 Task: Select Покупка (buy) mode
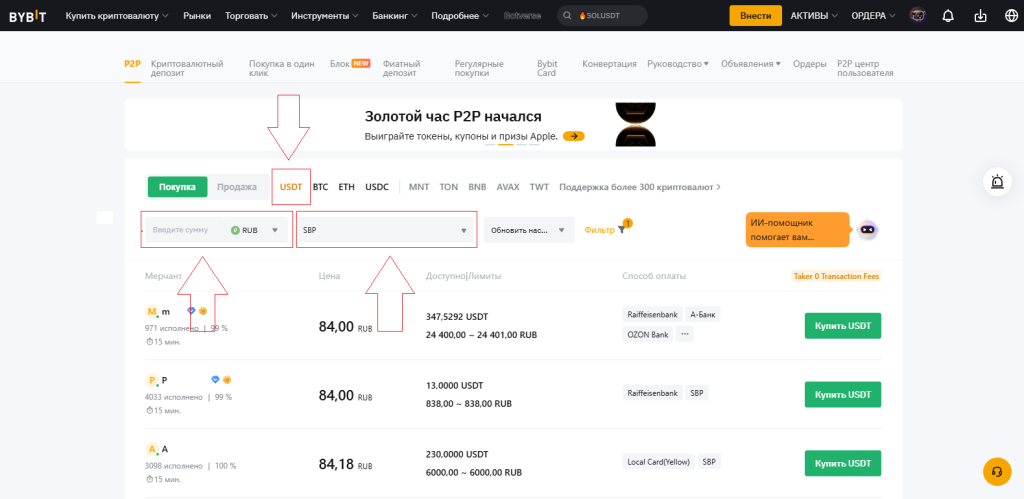[177, 187]
